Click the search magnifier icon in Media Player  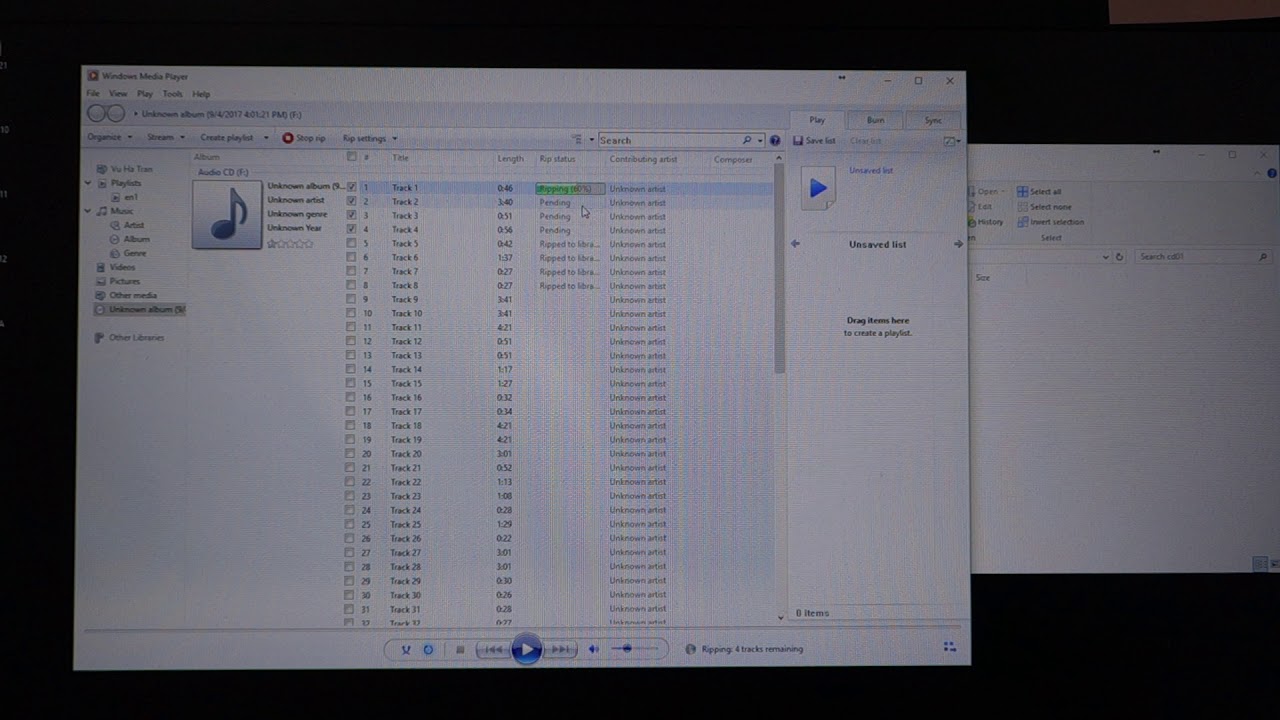(x=747, y=141)
